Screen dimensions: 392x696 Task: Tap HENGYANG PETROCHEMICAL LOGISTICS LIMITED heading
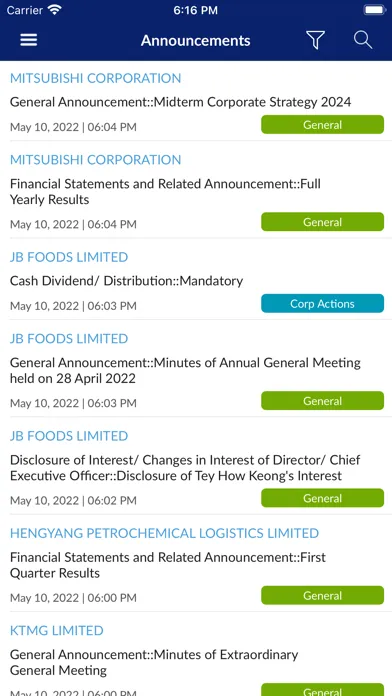[x=164, y=533]
